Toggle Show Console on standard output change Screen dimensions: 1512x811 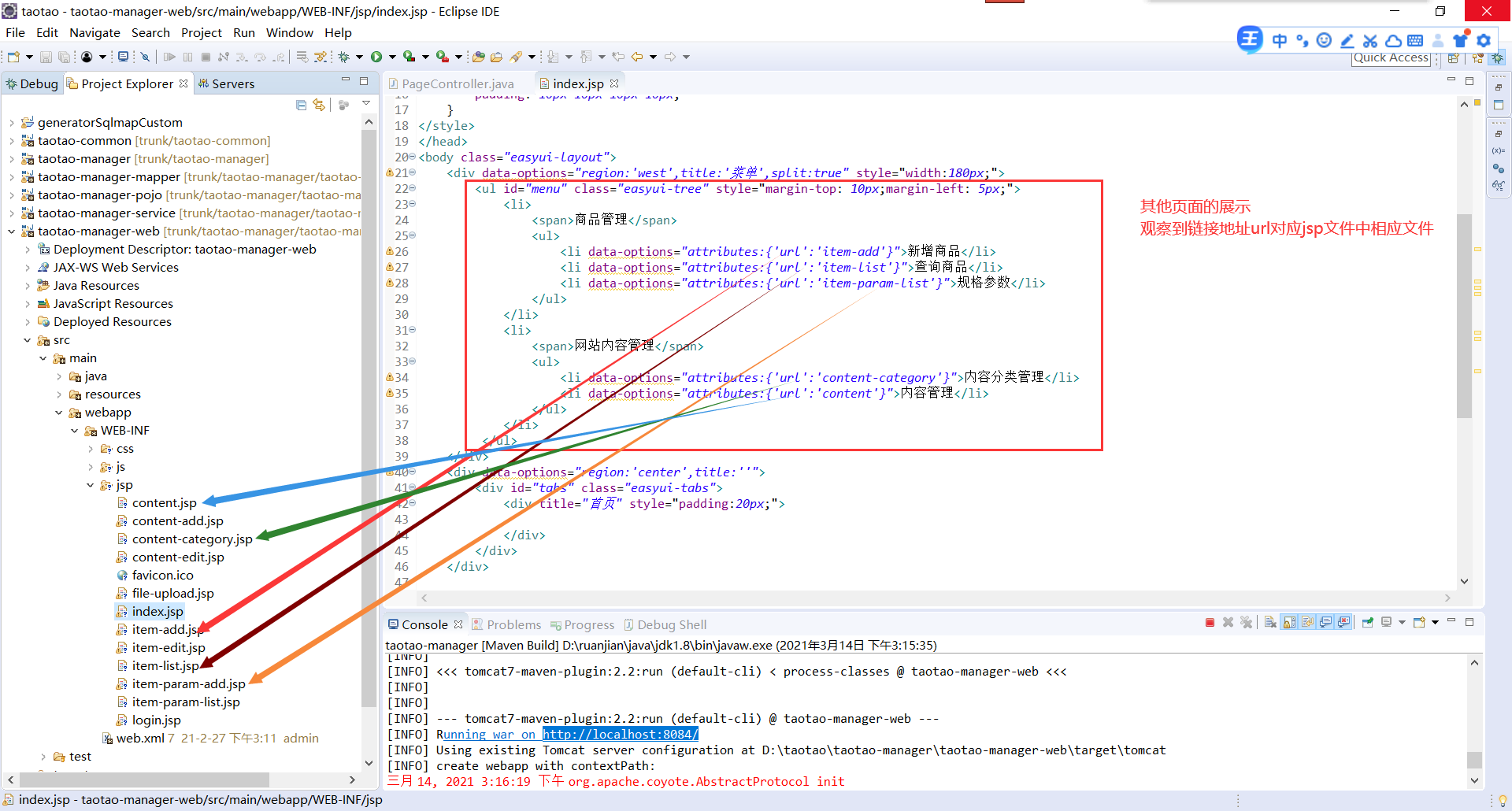tap(1325, 623)
